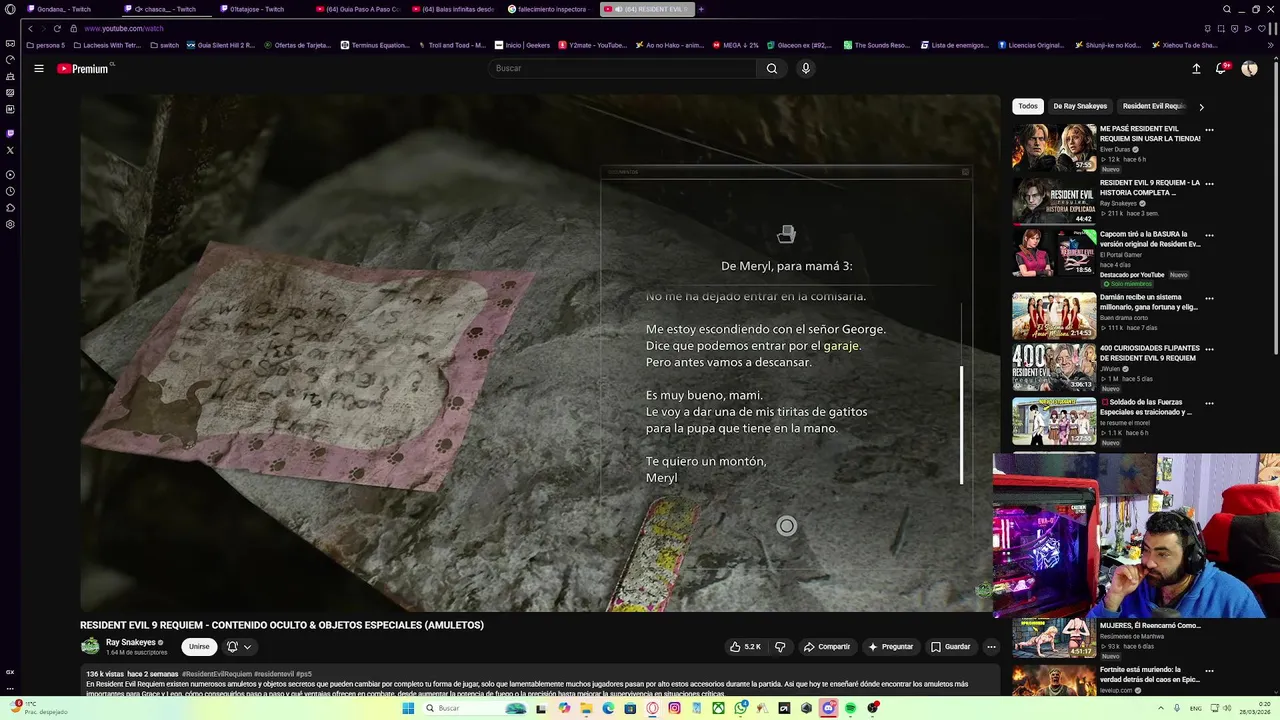Go to YouTube Premium home logo
This screenshot has width=1280, height=720.
tap(85, 68)
